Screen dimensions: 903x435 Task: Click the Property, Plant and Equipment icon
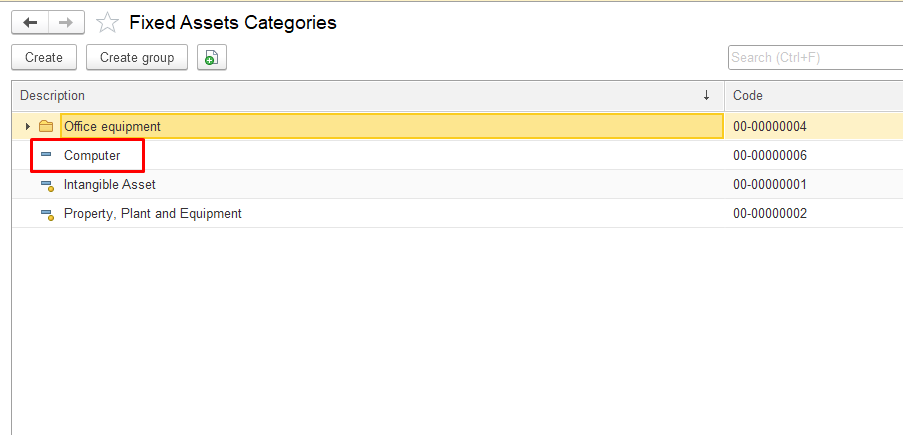(x=46, y=214)
